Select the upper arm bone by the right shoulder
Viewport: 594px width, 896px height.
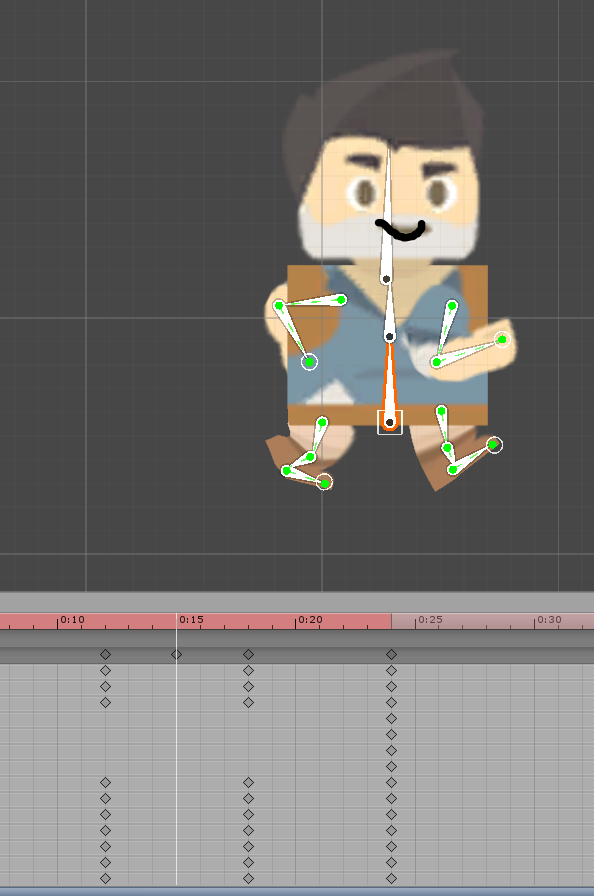pos(445,333)
